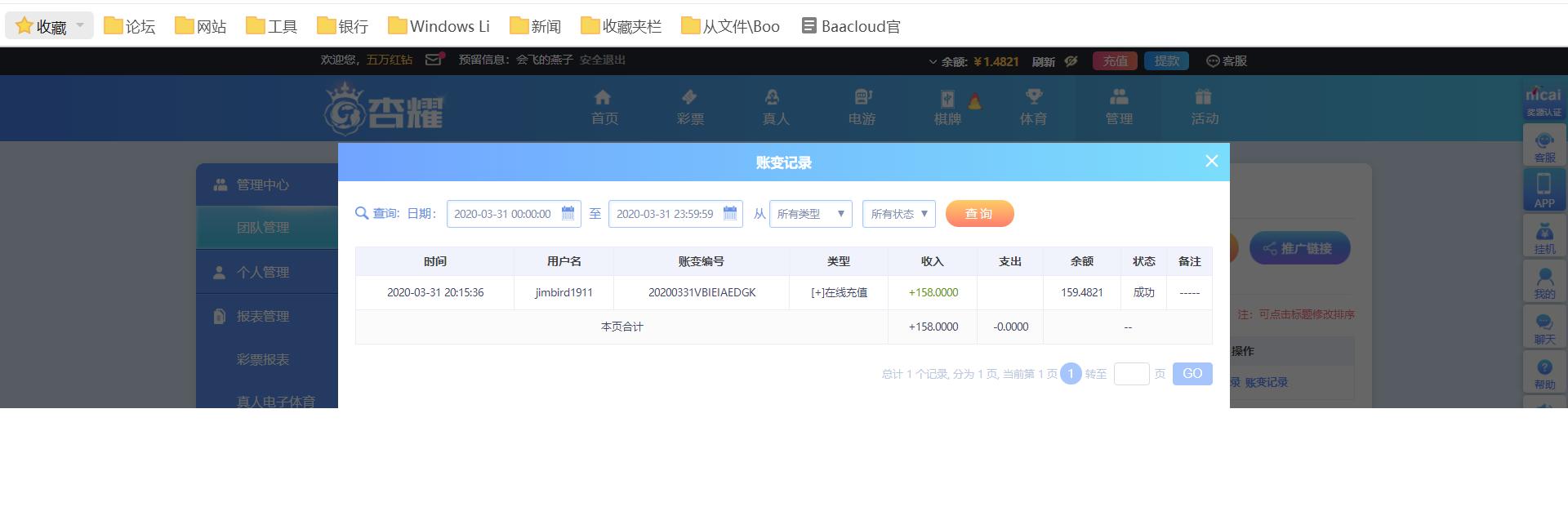Expand the 所有状态 status dropdown
Viewport: 1568px width, 529px height.
[898, 214]
